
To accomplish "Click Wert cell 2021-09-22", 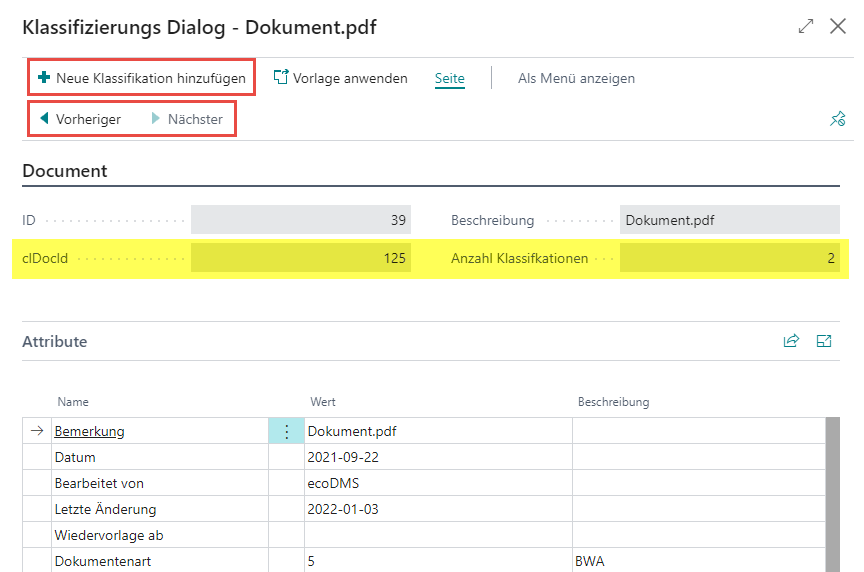I will (x=438, y=457).
